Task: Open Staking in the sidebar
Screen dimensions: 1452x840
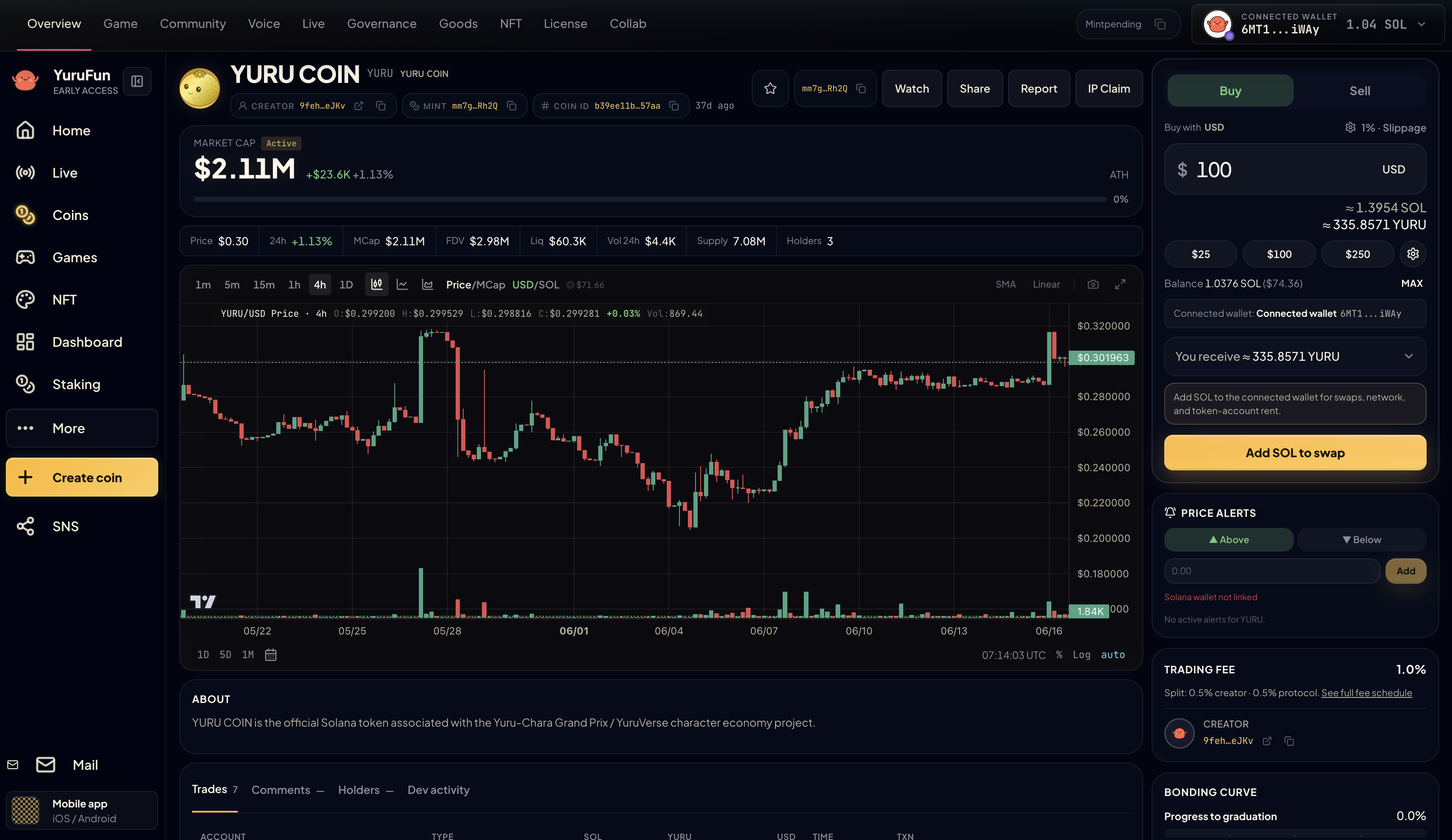Action: pyautogui.click(x=82, y=384)
